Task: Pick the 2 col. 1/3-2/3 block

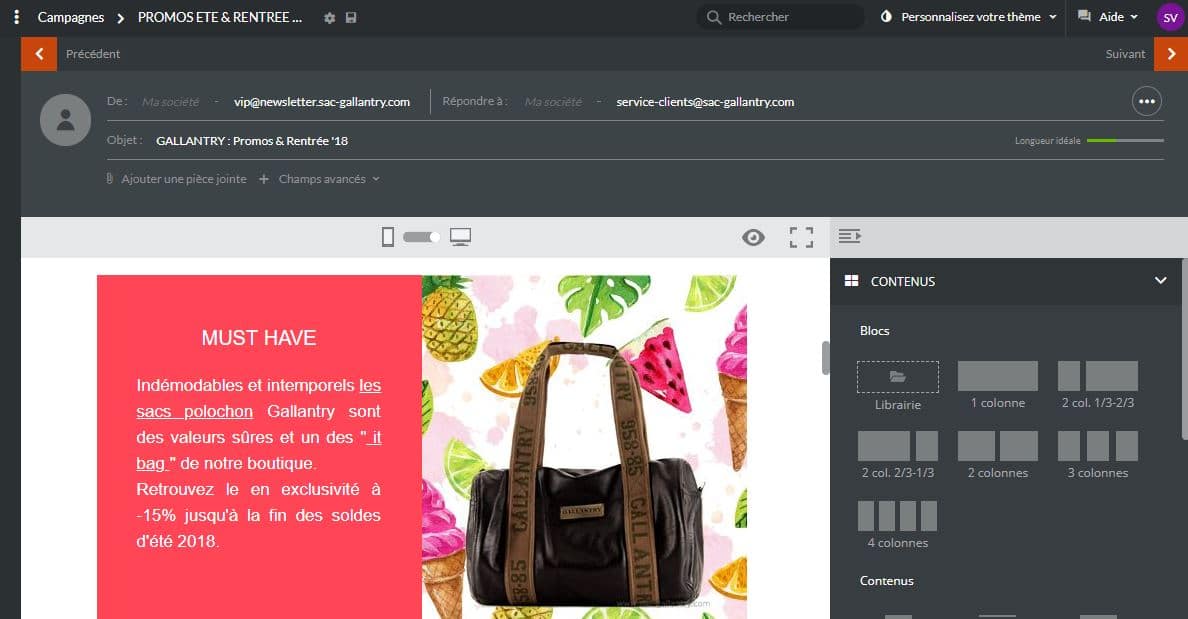Action: click(1098, 376)
